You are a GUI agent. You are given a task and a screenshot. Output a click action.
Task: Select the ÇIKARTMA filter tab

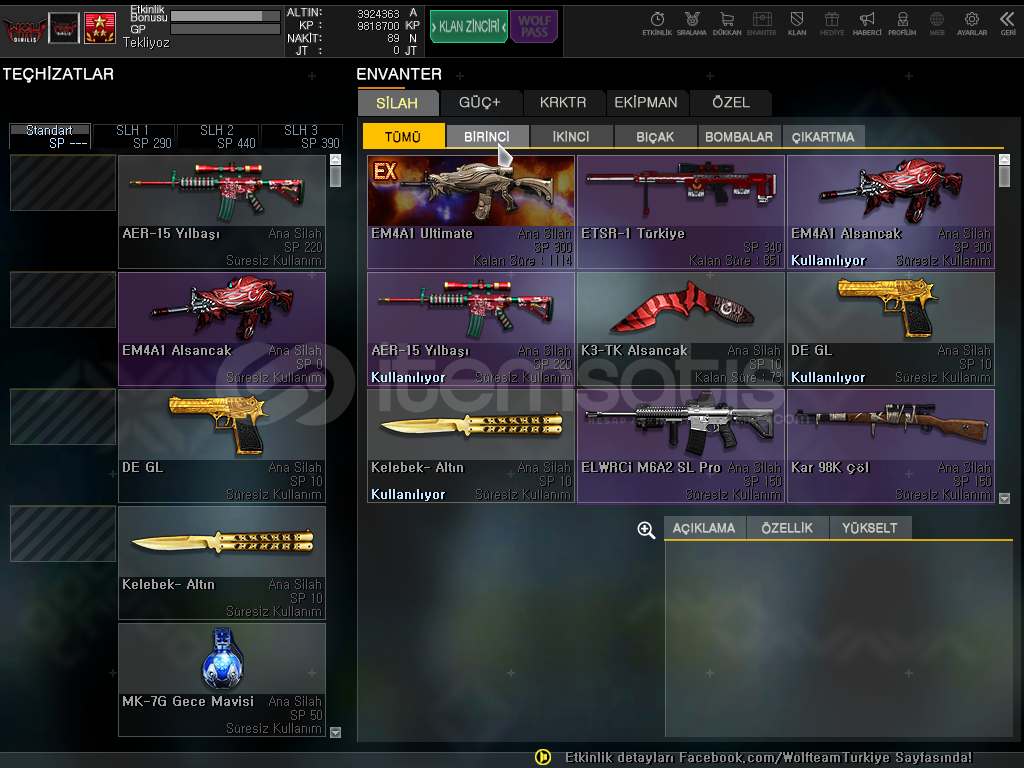[823, 136]
